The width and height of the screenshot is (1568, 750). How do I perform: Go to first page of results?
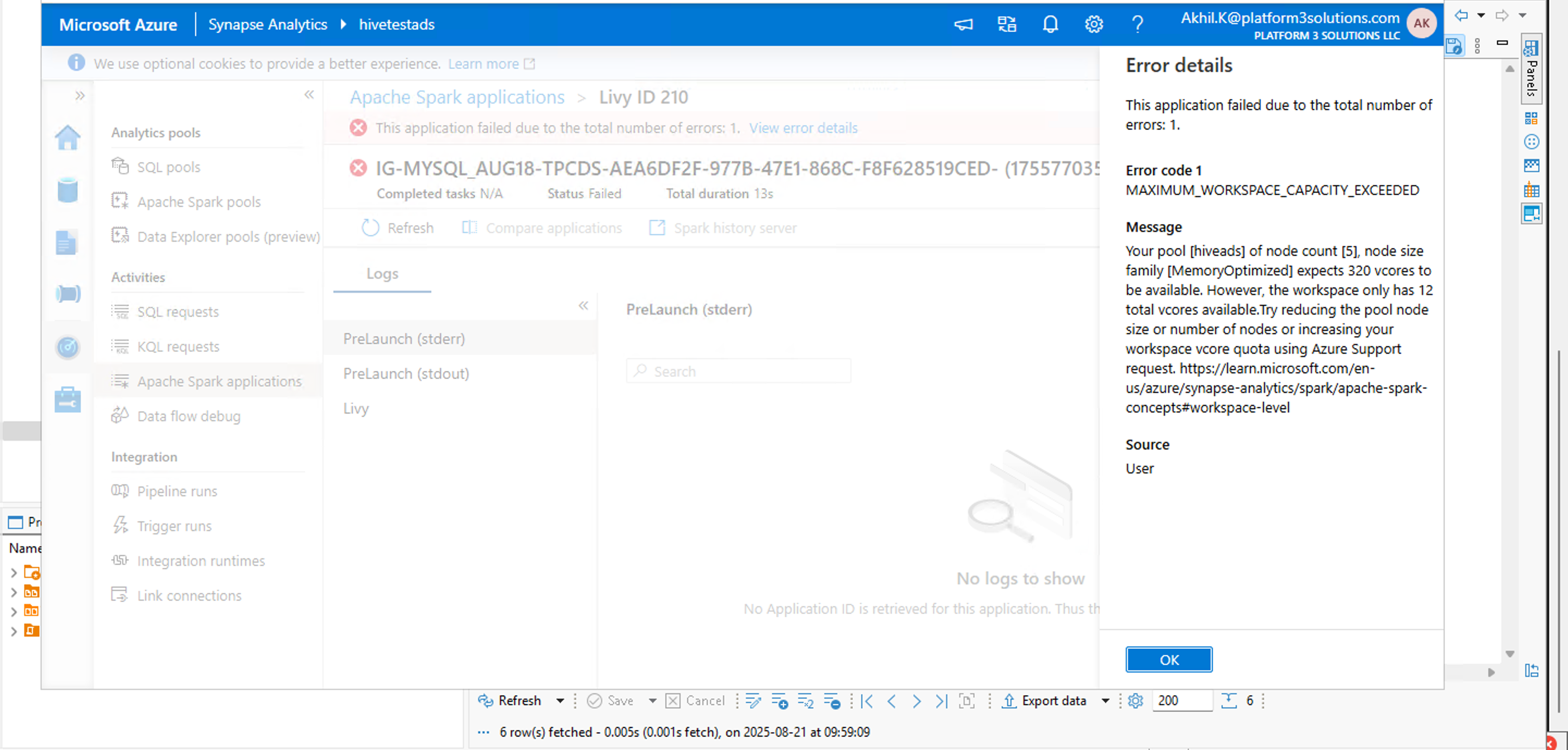[x=867, y=700]
